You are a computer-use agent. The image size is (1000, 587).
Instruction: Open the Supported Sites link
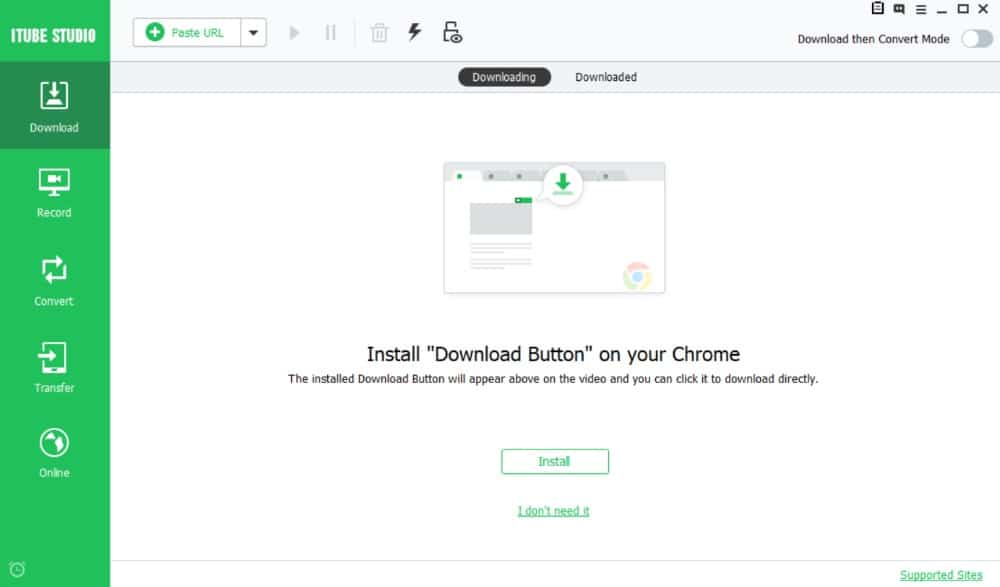(940, 575)
